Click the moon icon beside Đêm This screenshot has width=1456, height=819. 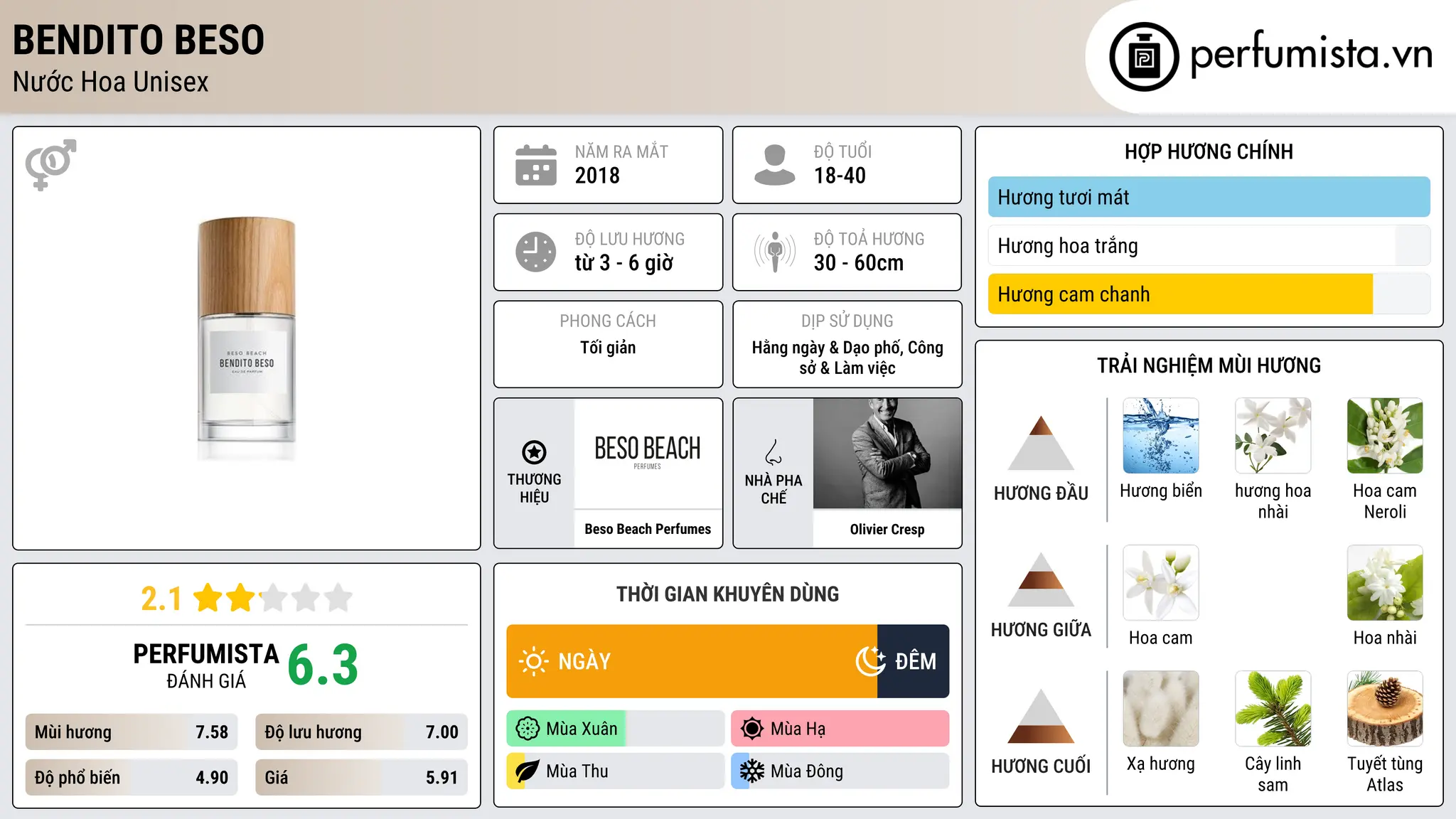tap(871, 661)
